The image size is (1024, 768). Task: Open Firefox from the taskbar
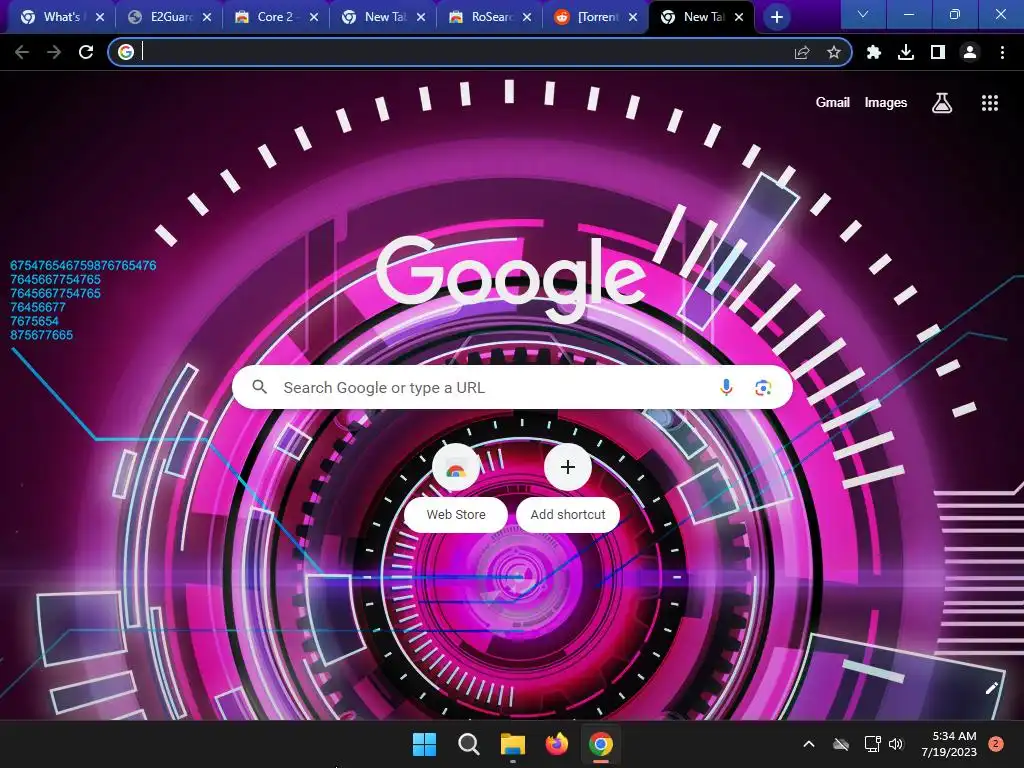point(556,744)
